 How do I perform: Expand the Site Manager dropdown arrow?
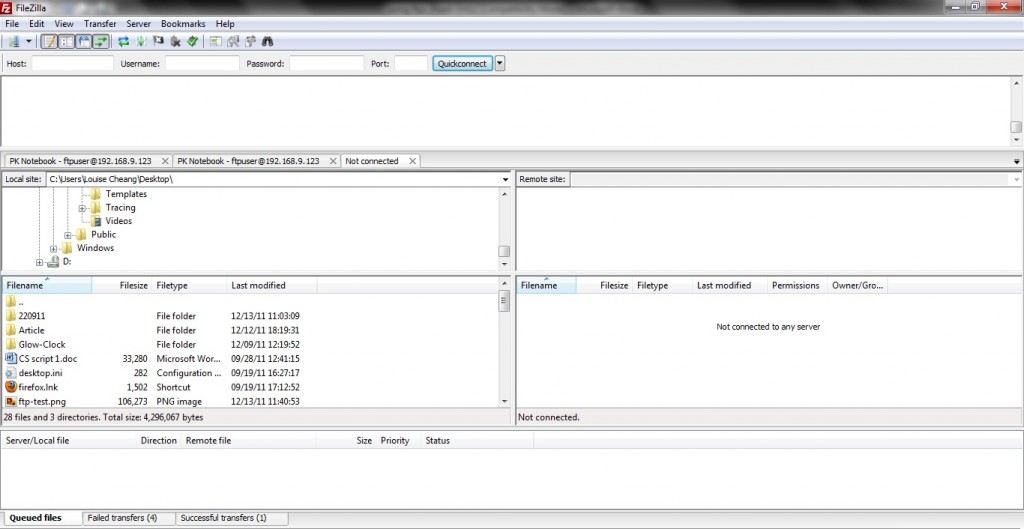pos(29,42)
